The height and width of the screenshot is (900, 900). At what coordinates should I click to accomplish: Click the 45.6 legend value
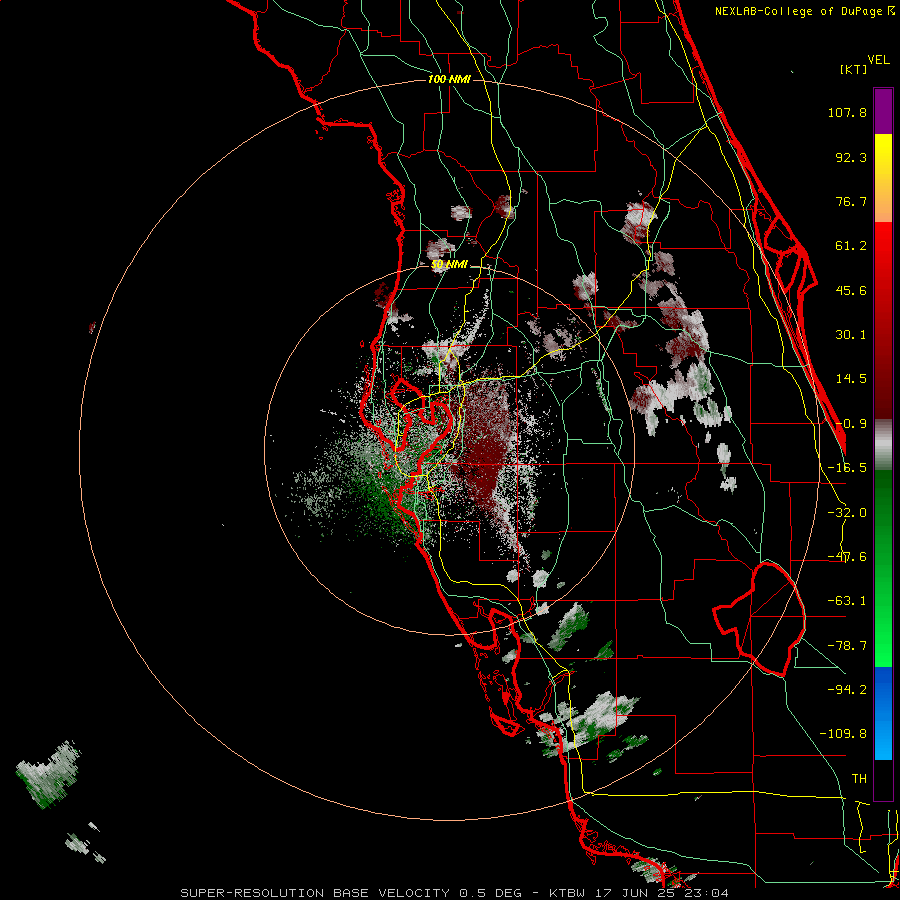pos(851,290)
